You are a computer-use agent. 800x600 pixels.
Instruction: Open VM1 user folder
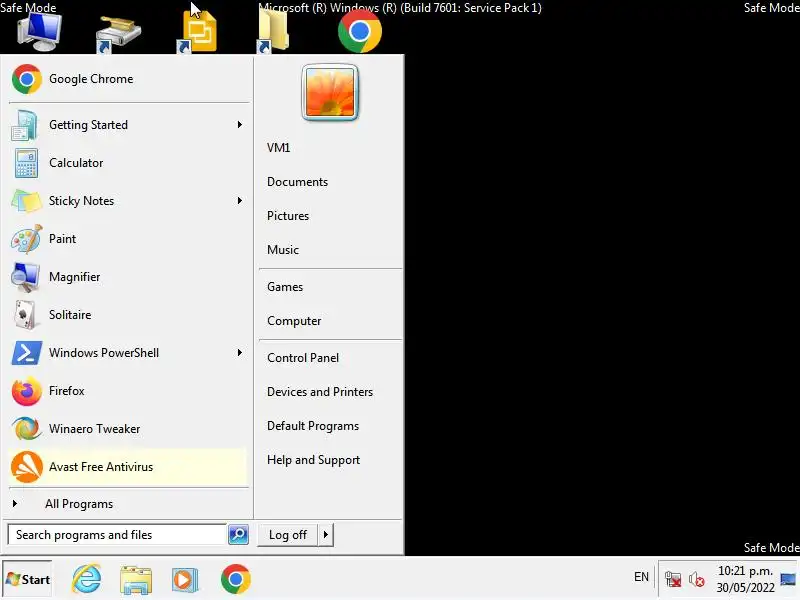279,148
